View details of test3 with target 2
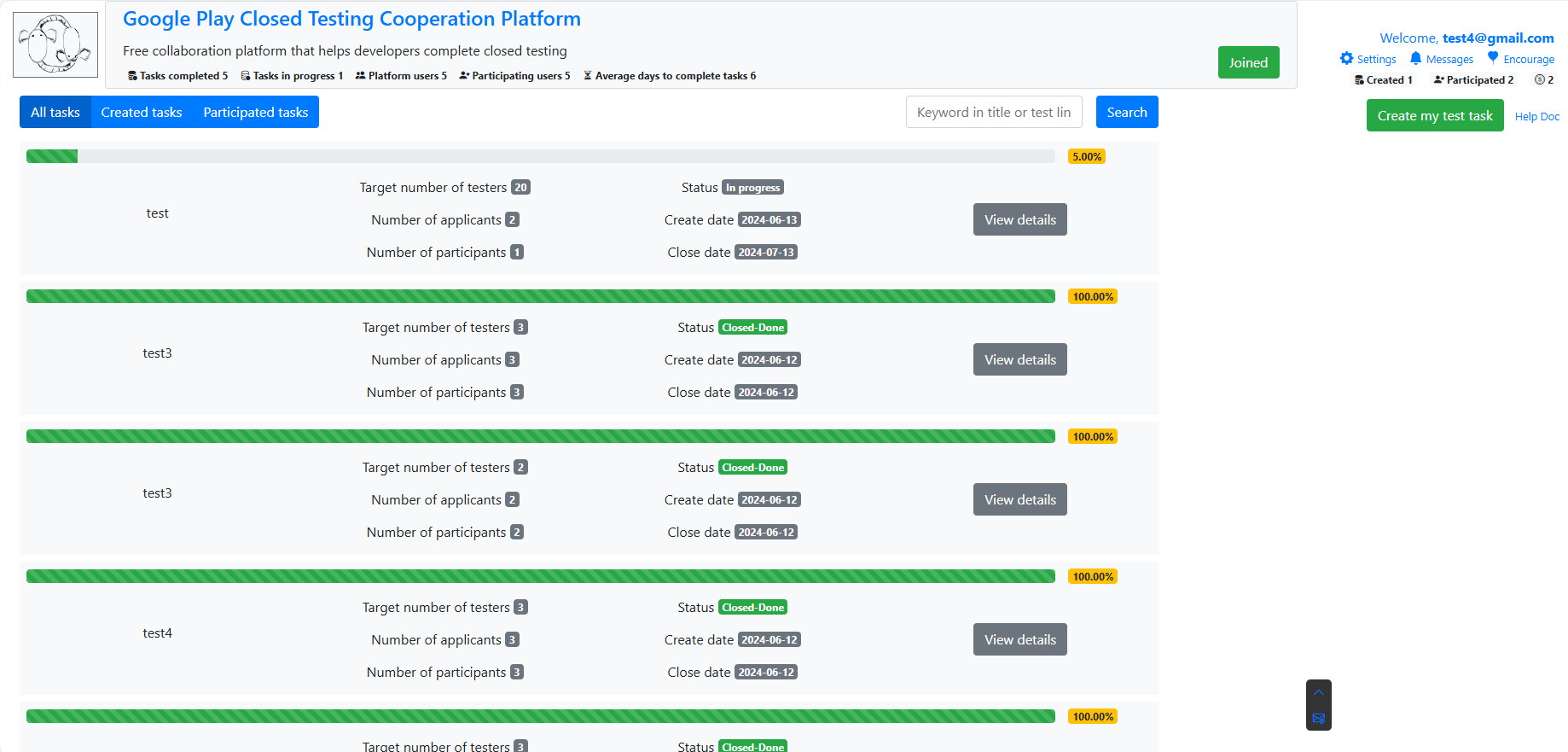Viewport: 1568px width, 752px height. 1020,499
